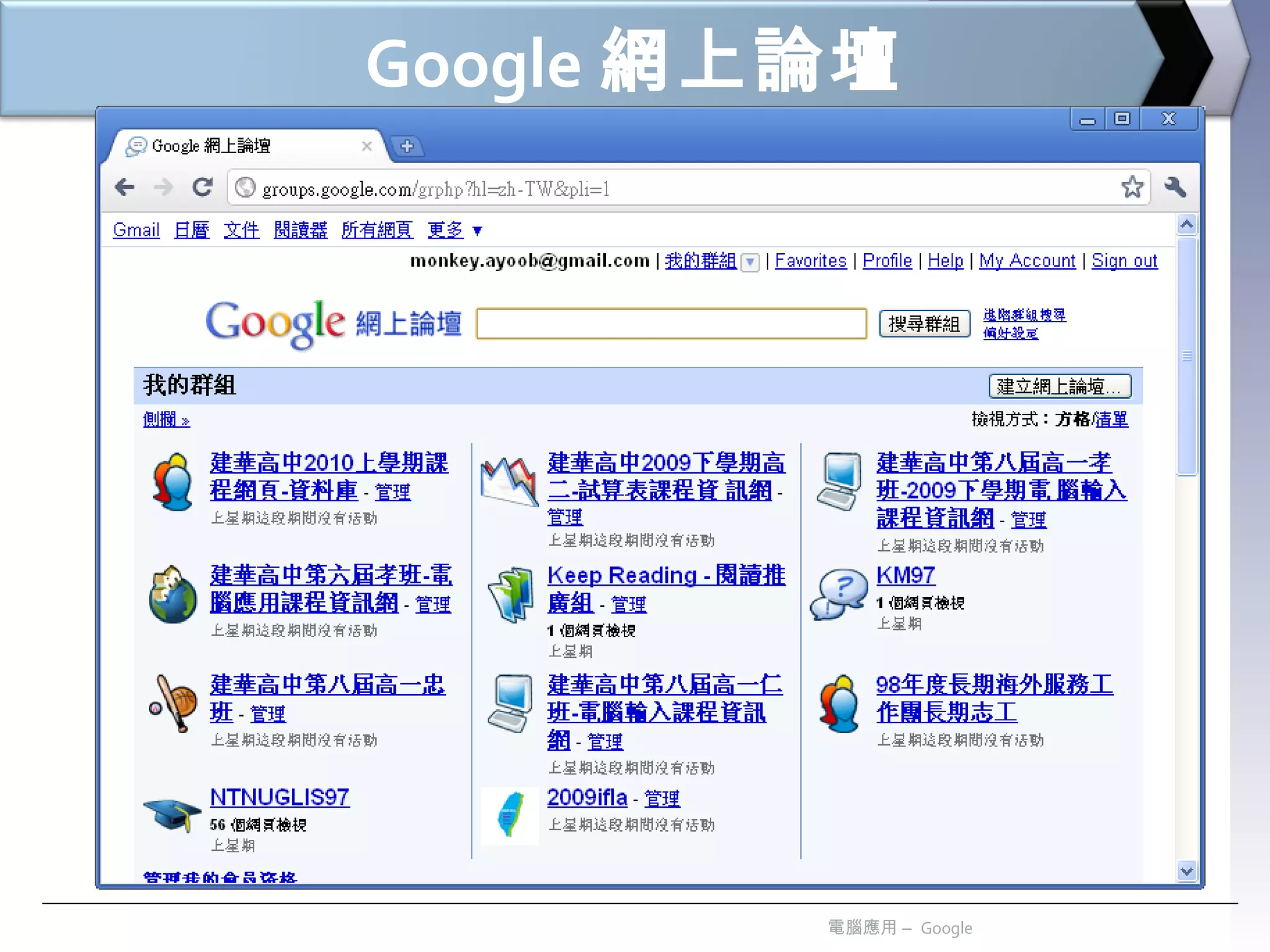Open 文件 in the top bar
The width and height of the screenshot is (1270, 952).
coord(241,230)
